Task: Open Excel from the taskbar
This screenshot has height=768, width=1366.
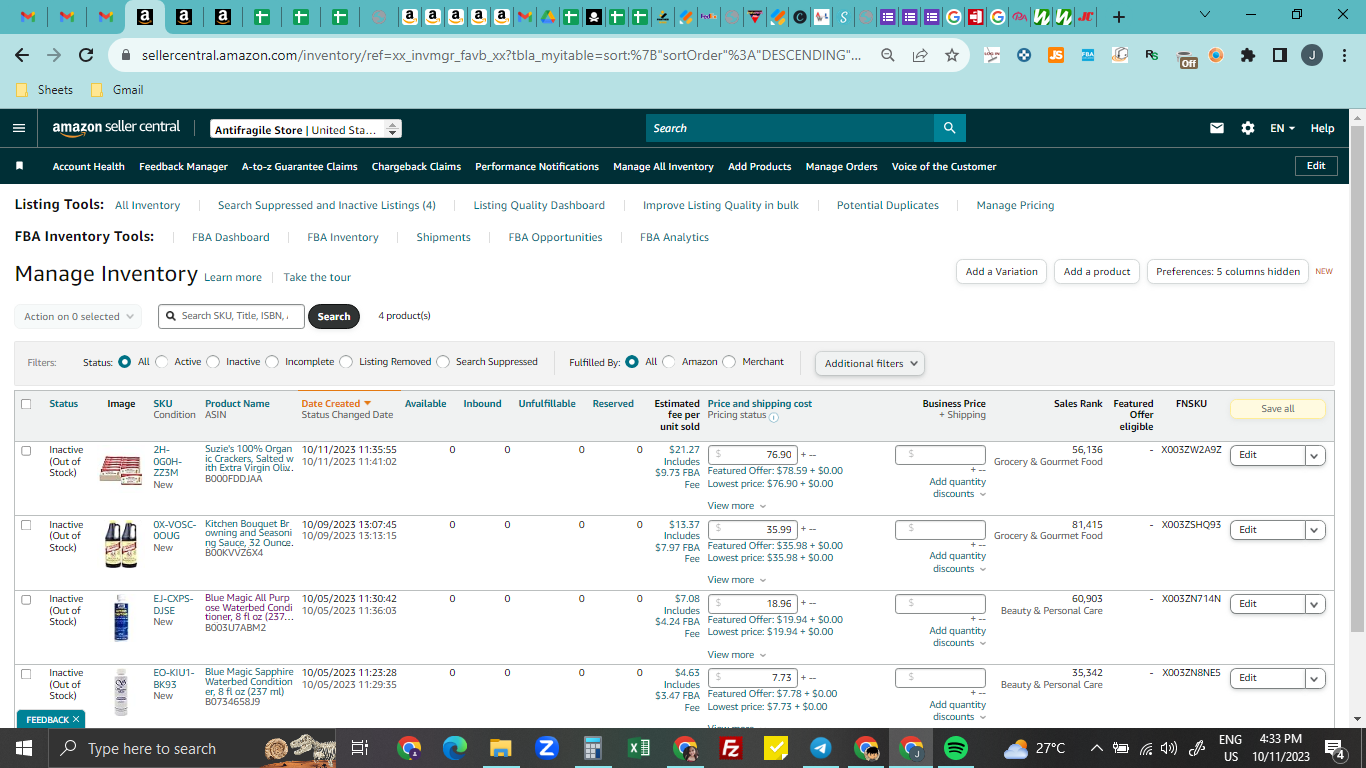Action: pos(638,748)
